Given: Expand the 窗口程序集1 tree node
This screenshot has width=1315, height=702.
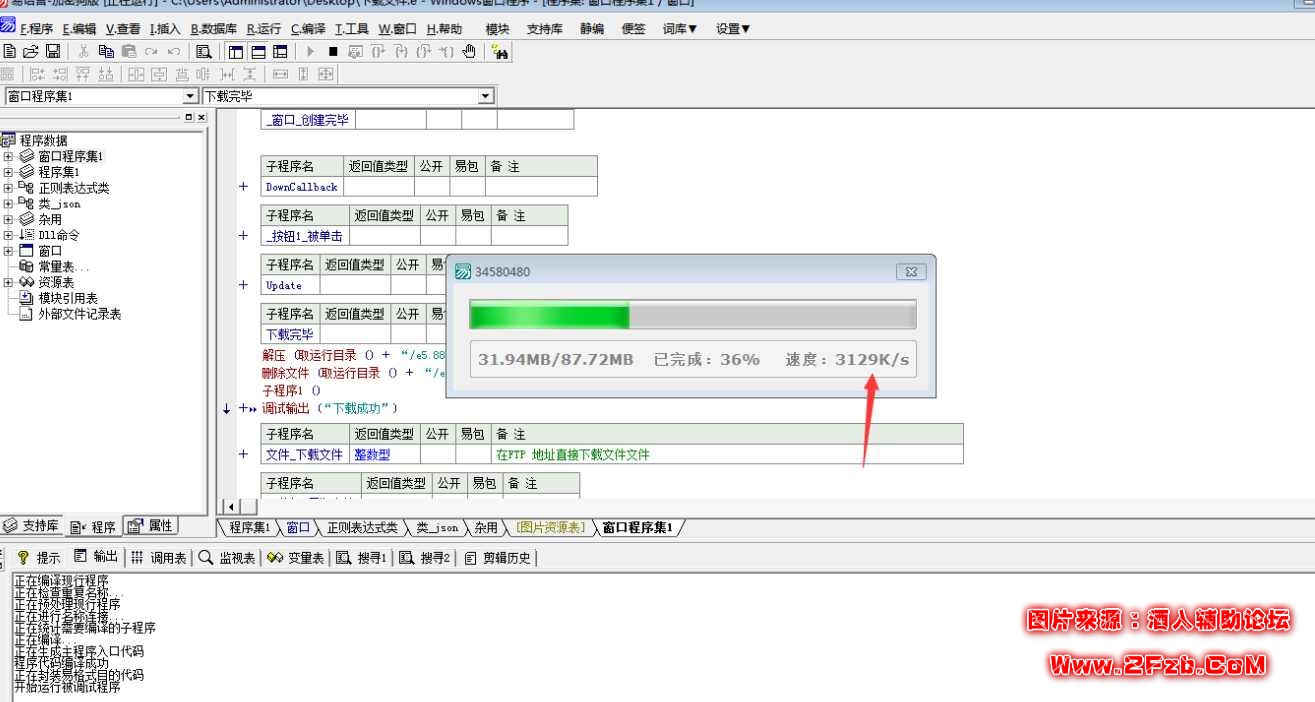Looking at the screenshot, I should tap(9, 157).
